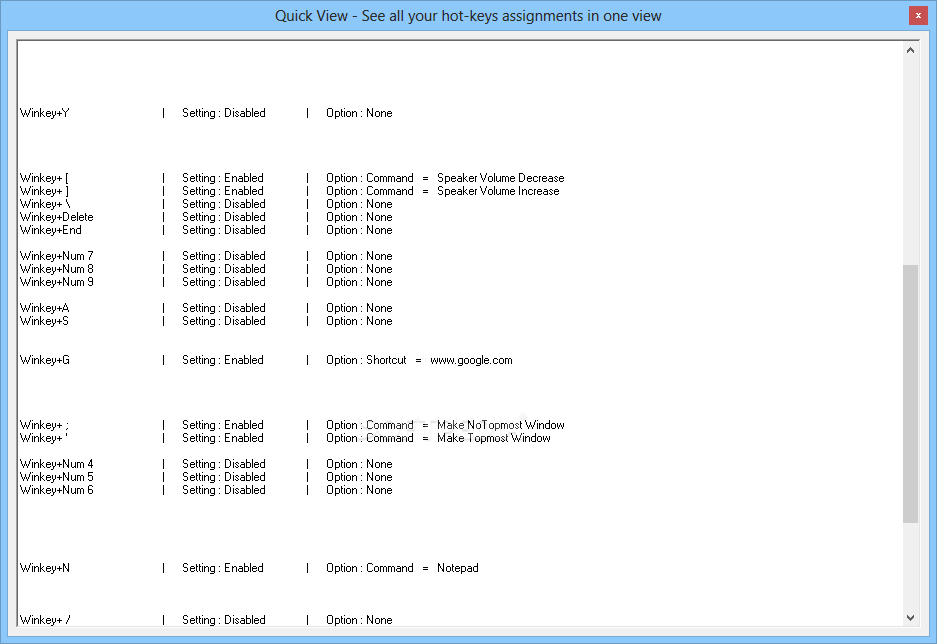The width and height of the screenshot is (937, 644).
Task: Click the Winkey+N hotkey entry
Action: (x=45, y=568)
